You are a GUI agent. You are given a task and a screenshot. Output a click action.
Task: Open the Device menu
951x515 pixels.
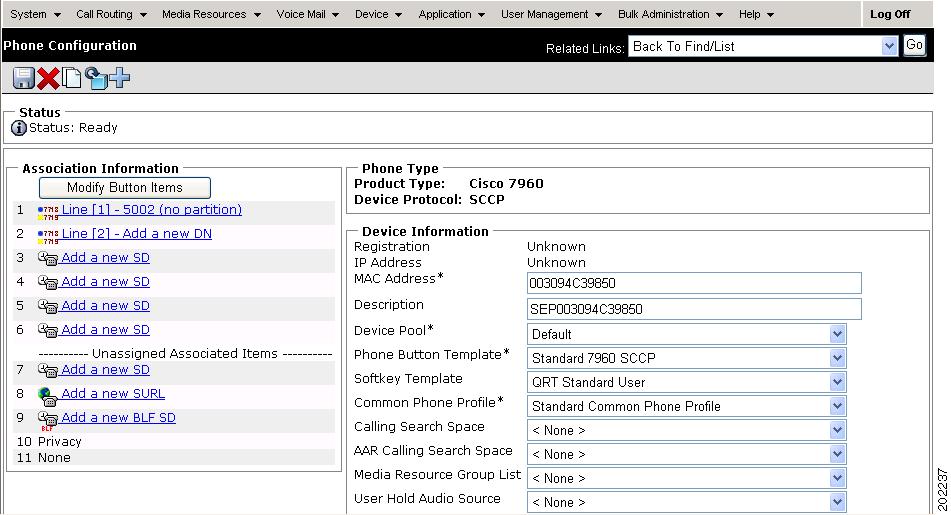(x=378, y=14)
